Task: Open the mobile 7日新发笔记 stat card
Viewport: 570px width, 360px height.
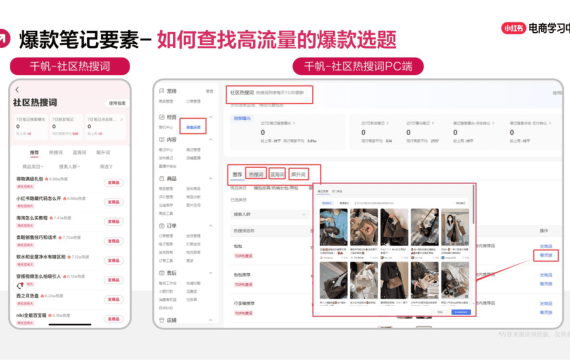Action: tap(66, 127)
